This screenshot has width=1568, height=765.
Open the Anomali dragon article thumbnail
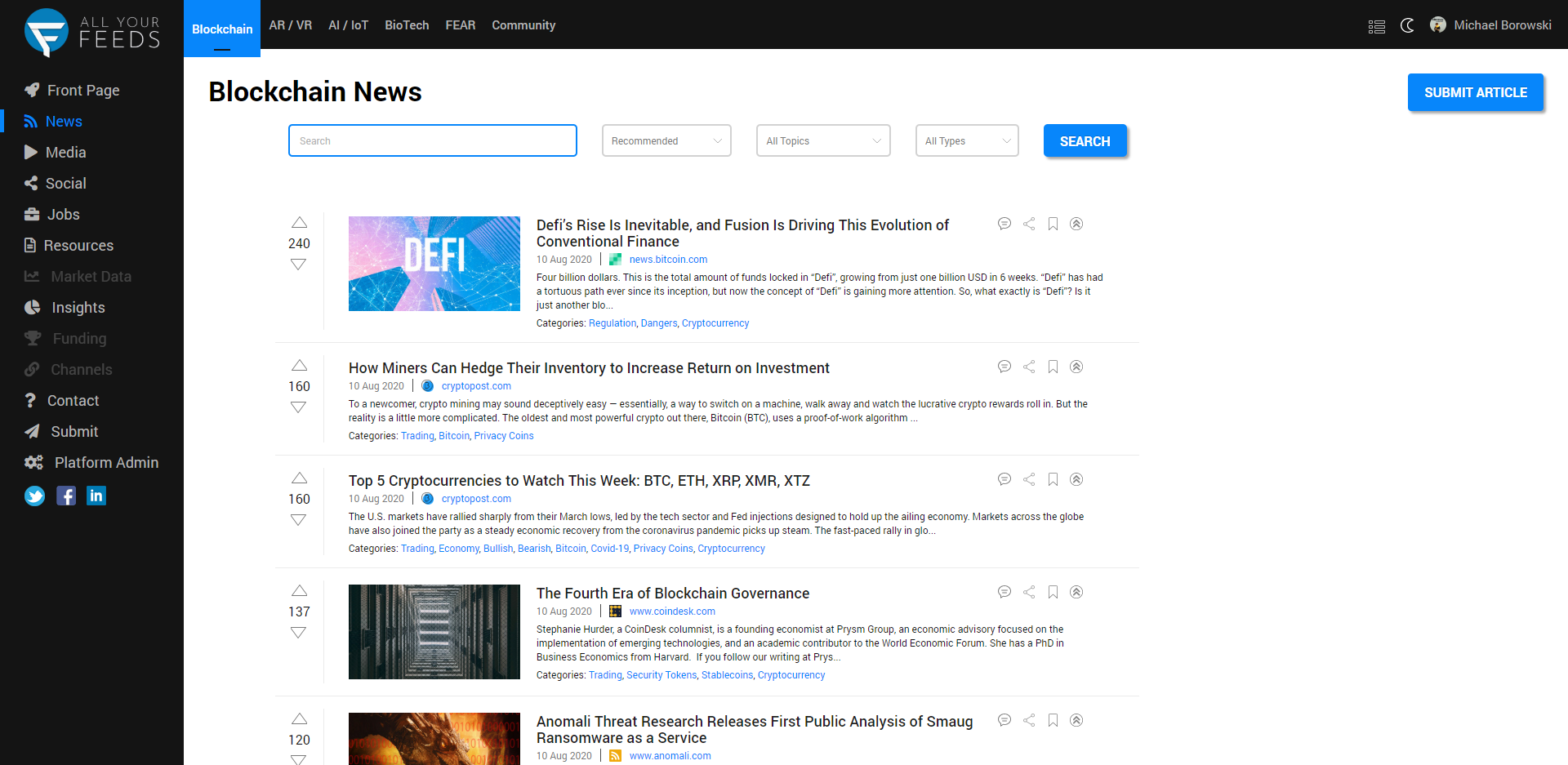pos(434,739)
